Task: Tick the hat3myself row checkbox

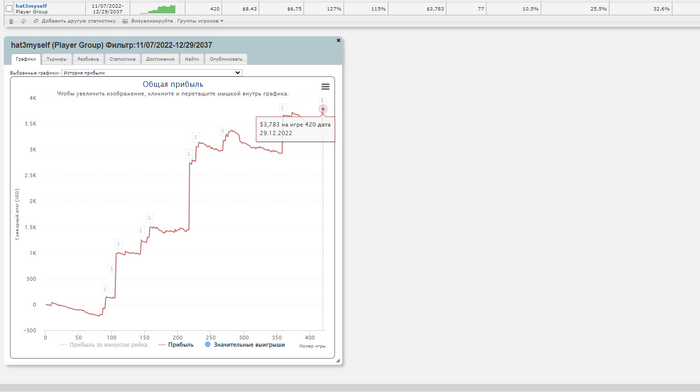Action: [x=8, y=8]
